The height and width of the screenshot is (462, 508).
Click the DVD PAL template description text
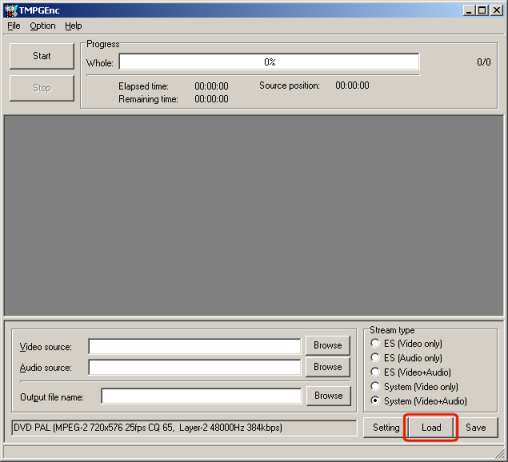point(148,427)
